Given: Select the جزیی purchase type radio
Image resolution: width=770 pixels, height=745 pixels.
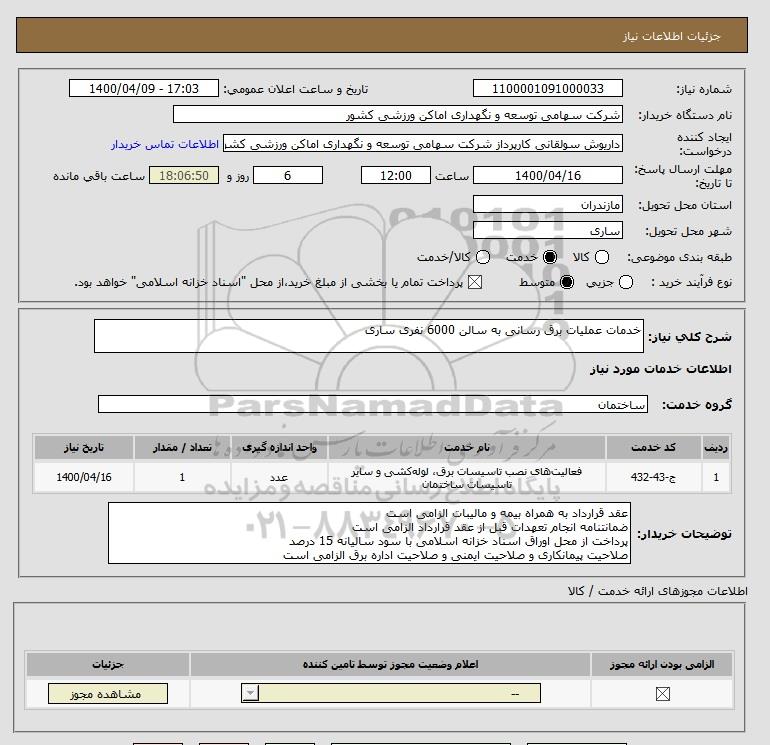Looking at the screenshot, I should tap(626, 282).
